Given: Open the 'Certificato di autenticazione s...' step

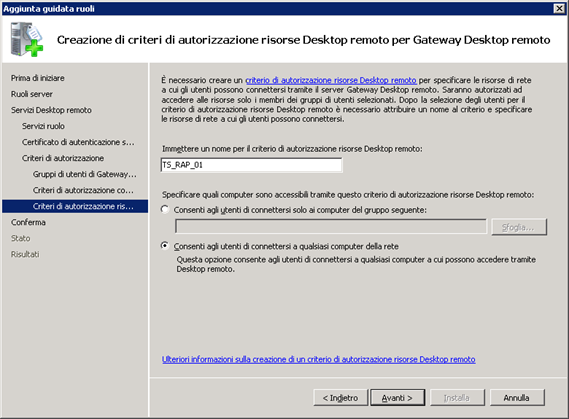Looking at the screenshot, I should (x=78, y=142).
